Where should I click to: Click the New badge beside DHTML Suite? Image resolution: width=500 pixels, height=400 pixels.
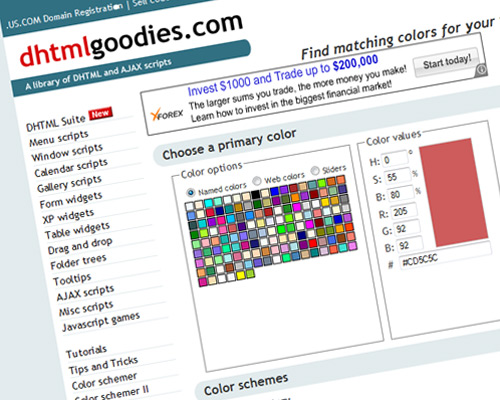100,113
